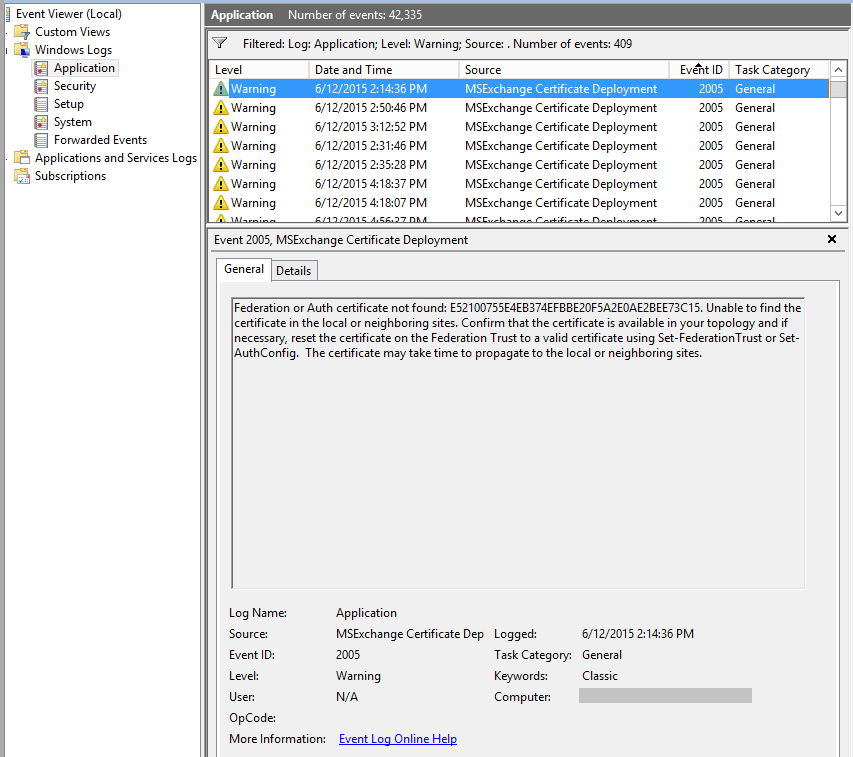This screenshot has width=853, height=757.
Task: Select the General tab
Action: coord(244,270)
